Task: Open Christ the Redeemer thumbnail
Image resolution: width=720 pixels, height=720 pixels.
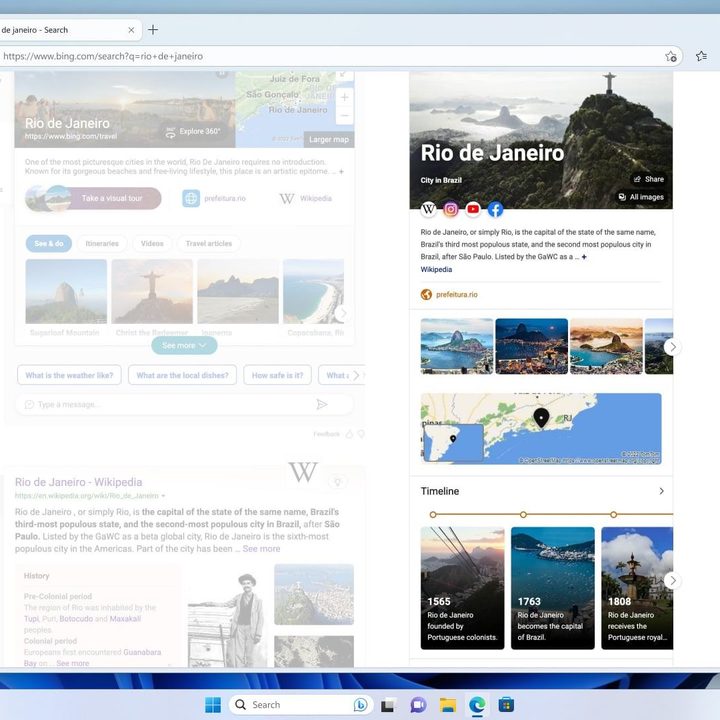Action: pos(152,292)
